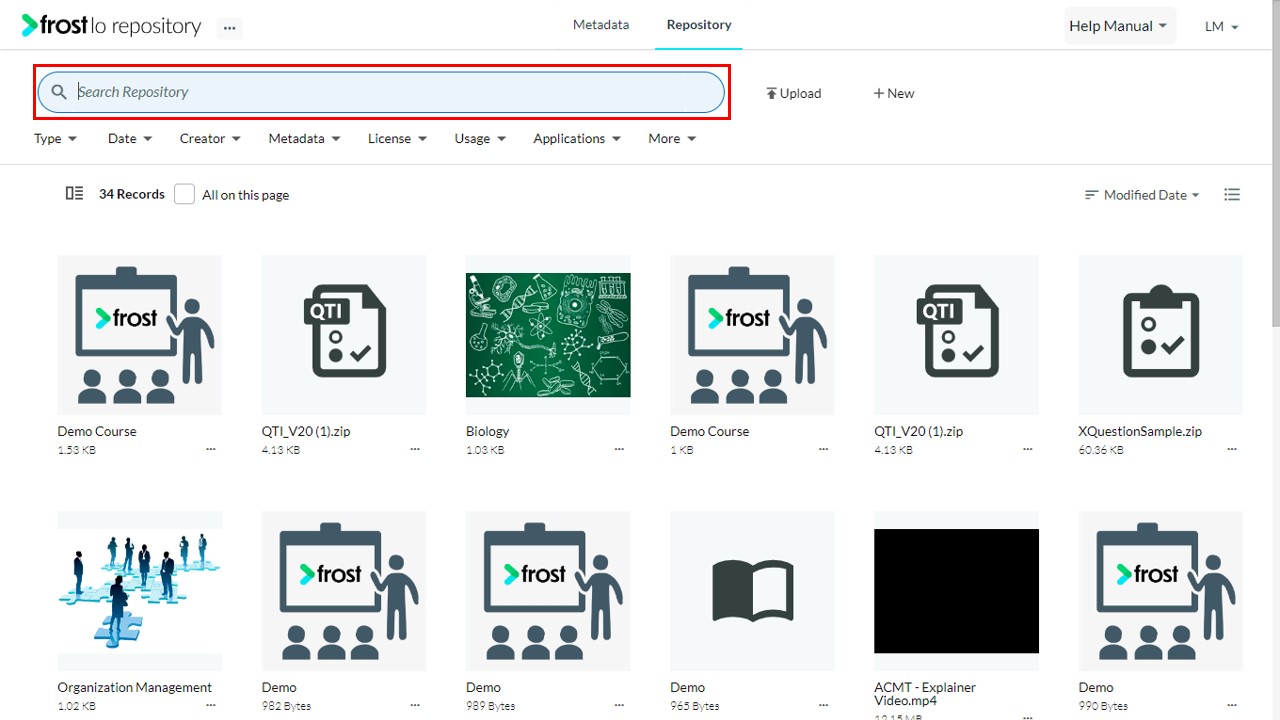Viewport: 1280px width, 720px height.
Task: Show the More filters dropdown
Action: 672,139
